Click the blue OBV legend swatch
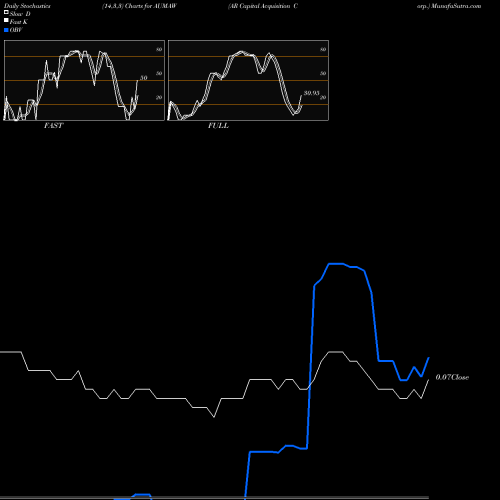The image size is (500, 500). 6,30
